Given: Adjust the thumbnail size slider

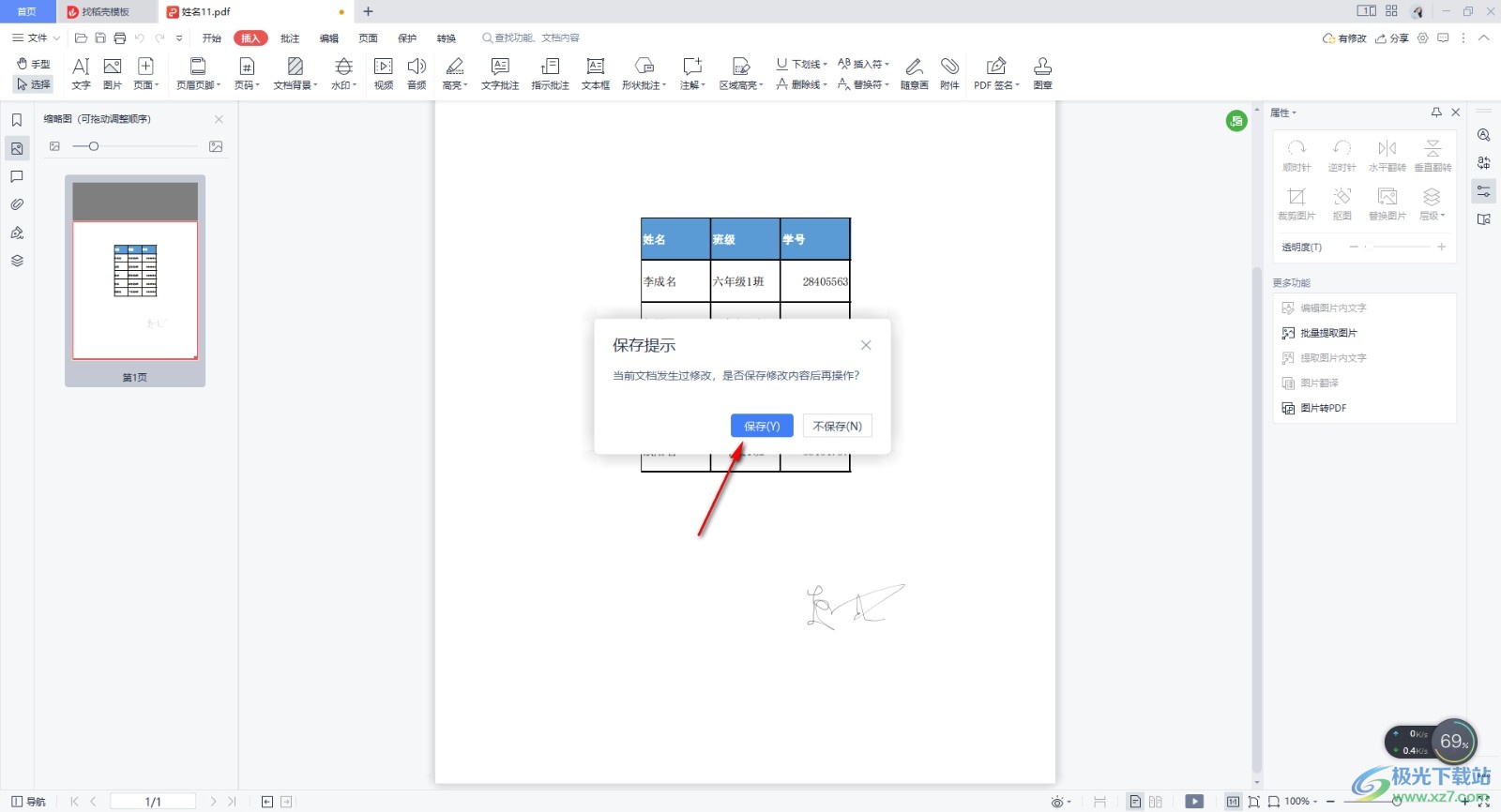Looking at the screenshot, I should 94,146.
